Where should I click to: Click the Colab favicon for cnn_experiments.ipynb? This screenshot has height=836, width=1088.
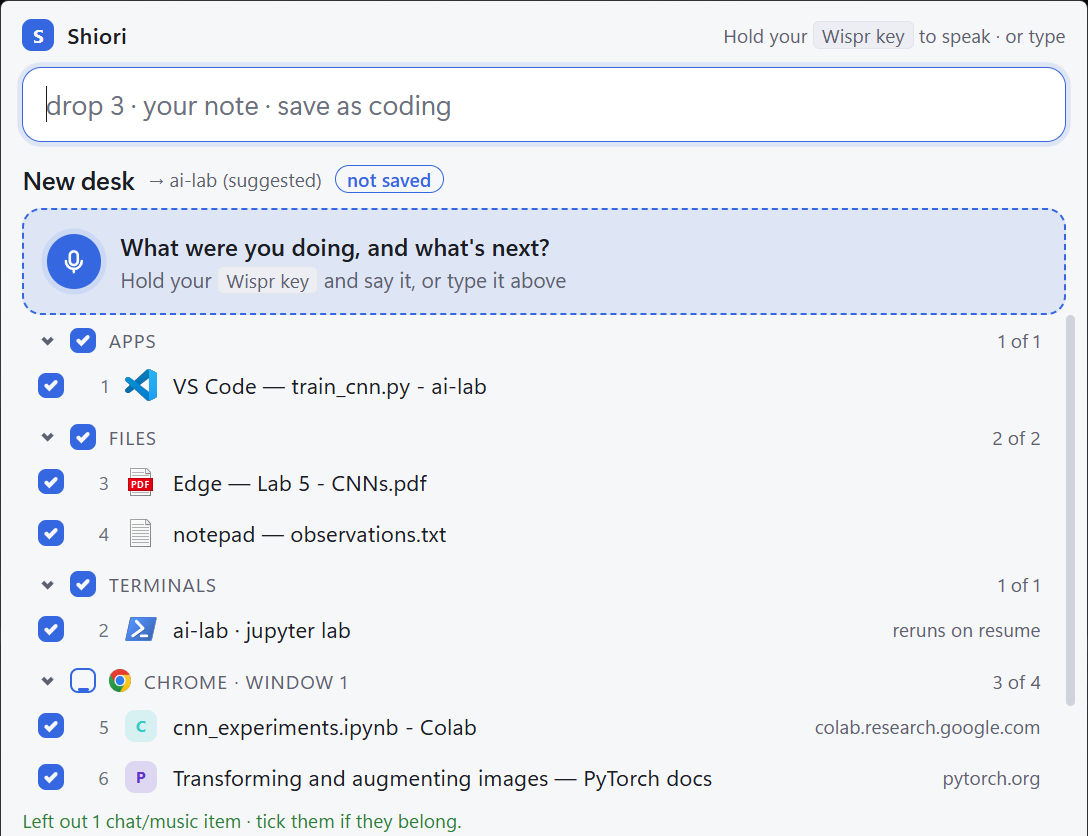[x=141, y=726]
